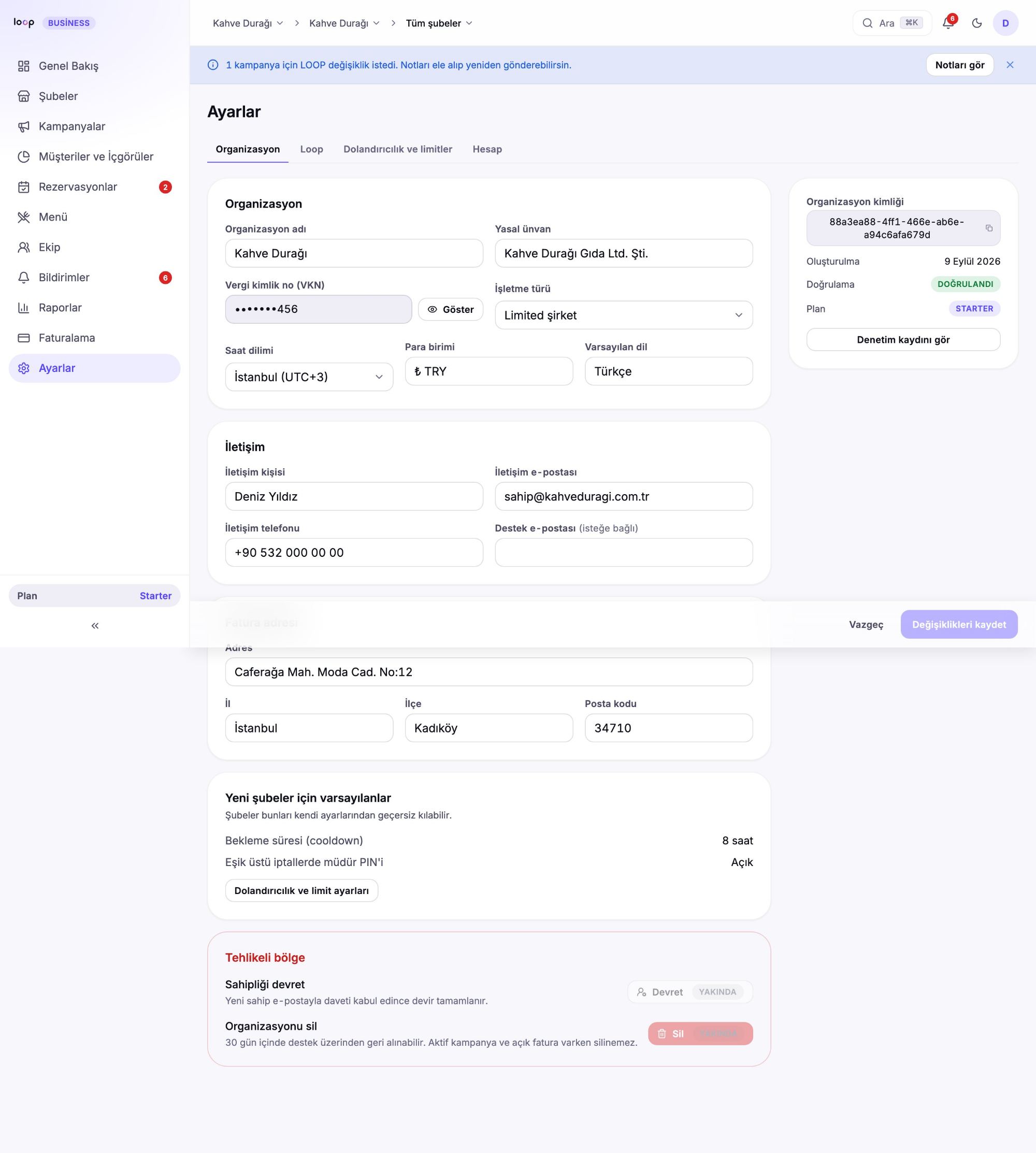
Task: Click Vazgeç to cancel changes
Action: point(866,624)
